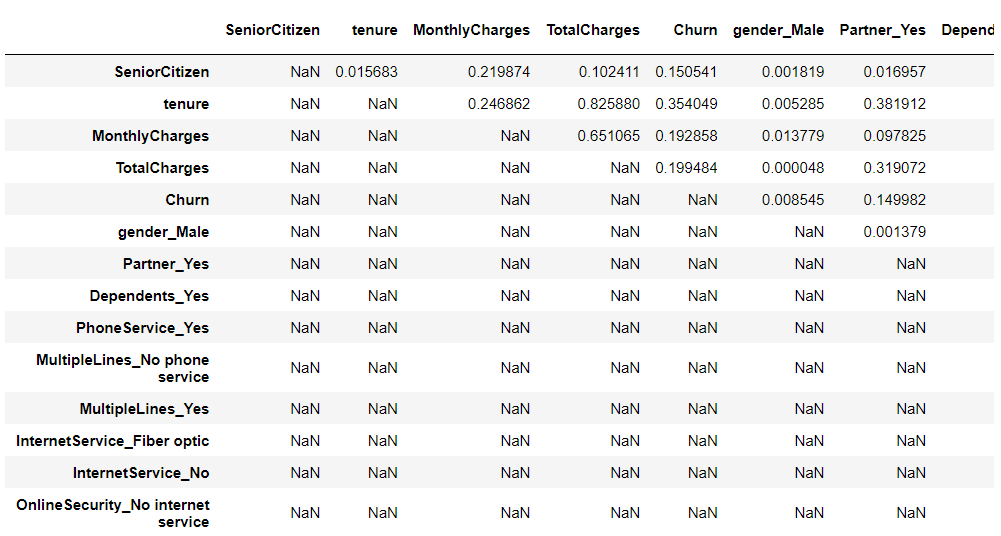Select the MultipleLines_No phone service row label

[122, 368]
